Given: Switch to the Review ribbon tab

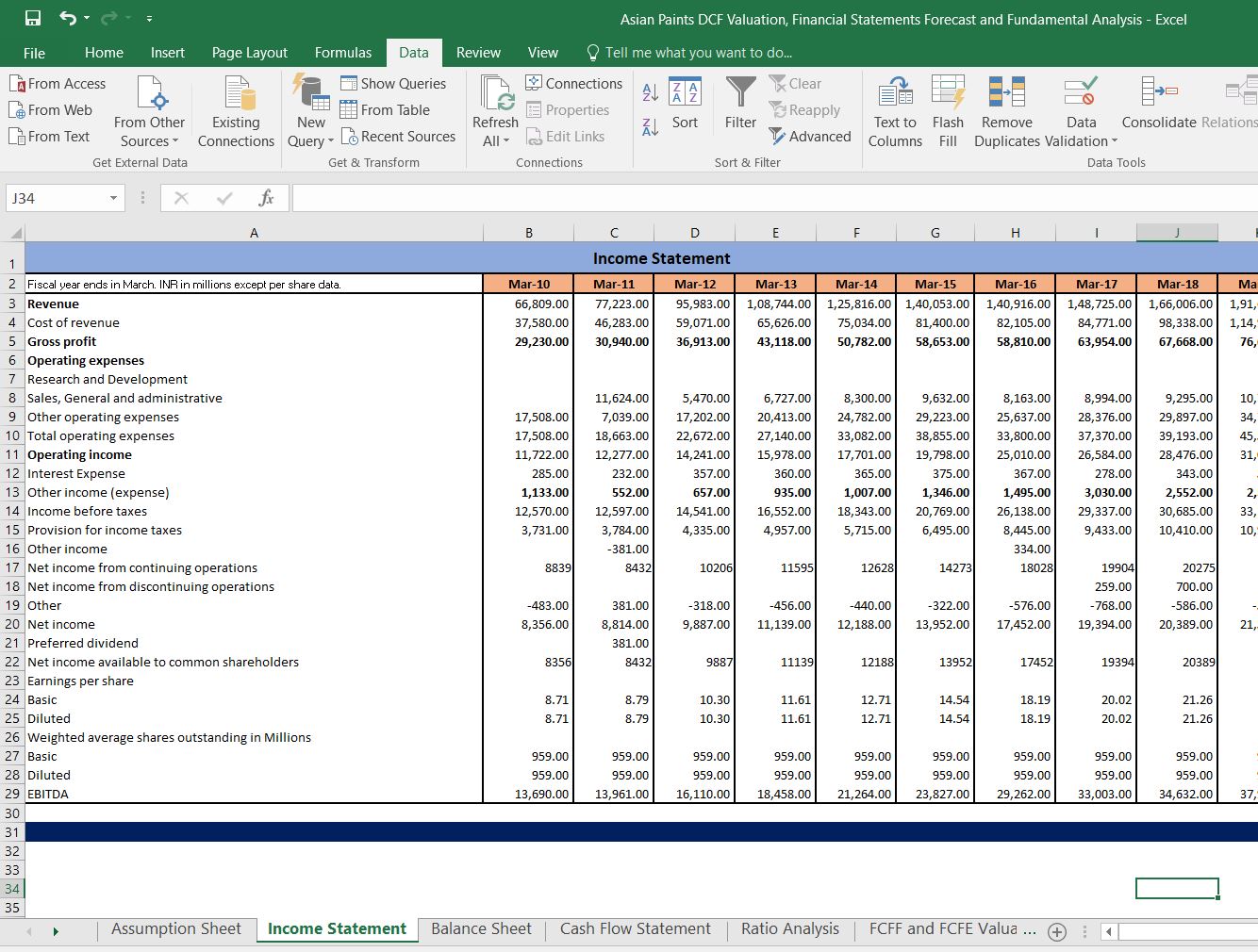Looking at the screenshot, I should coord(478,53).
